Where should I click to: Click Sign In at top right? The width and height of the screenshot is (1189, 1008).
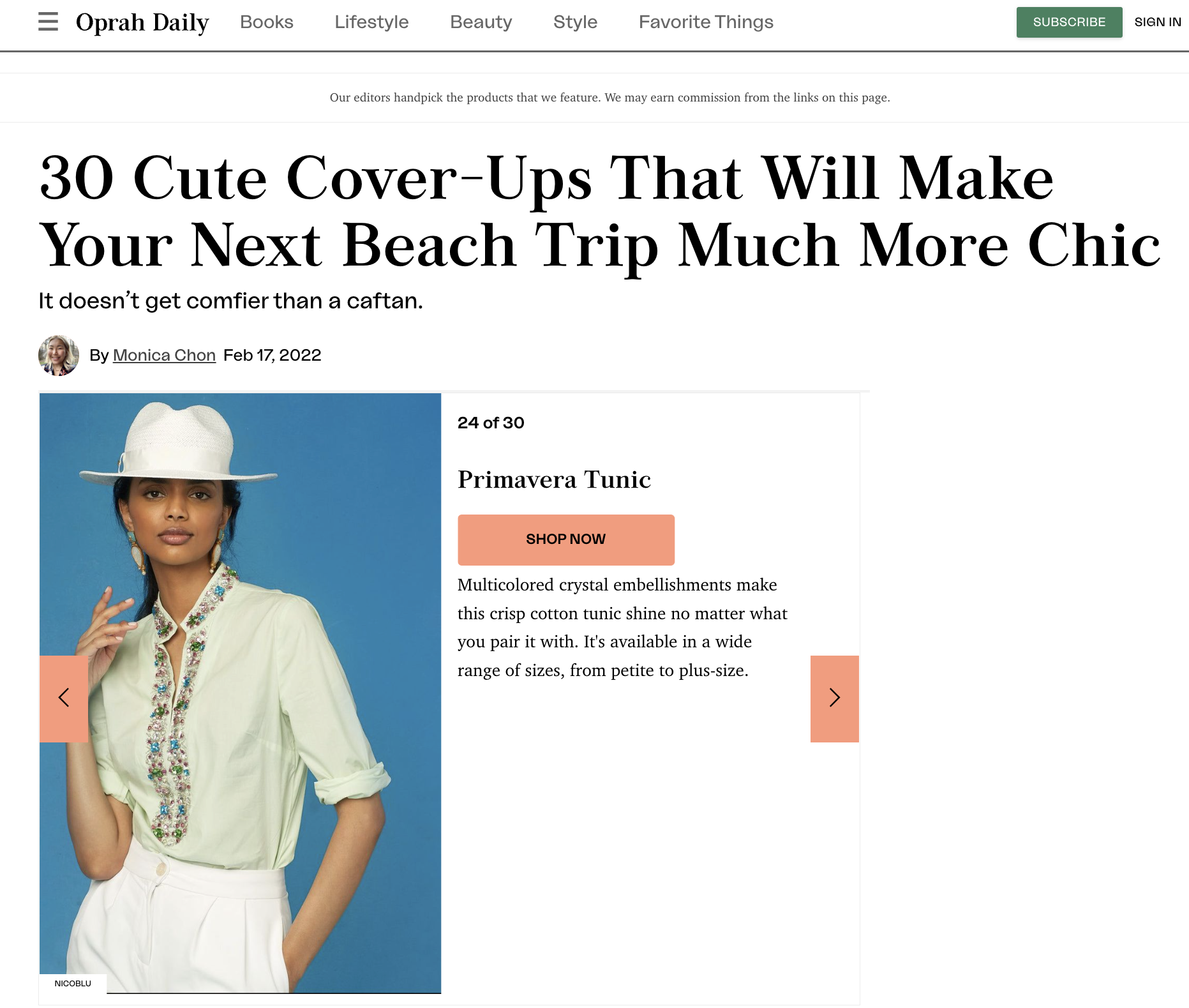pyautogui.click(x=1157, y=22)
